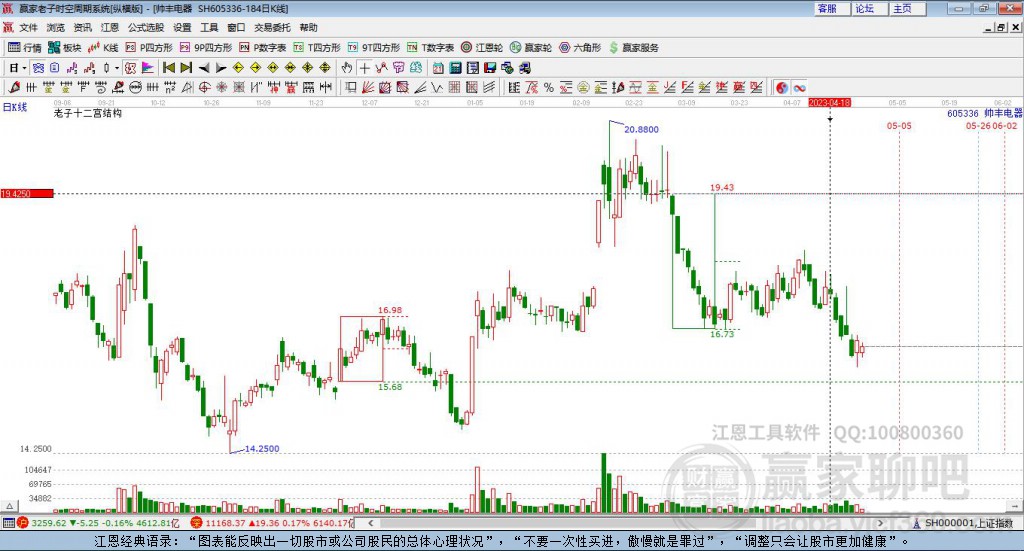The image size is (1024, 551).
Task: Click SH000001 上证指数 in status bar
Action: [968, 523]
